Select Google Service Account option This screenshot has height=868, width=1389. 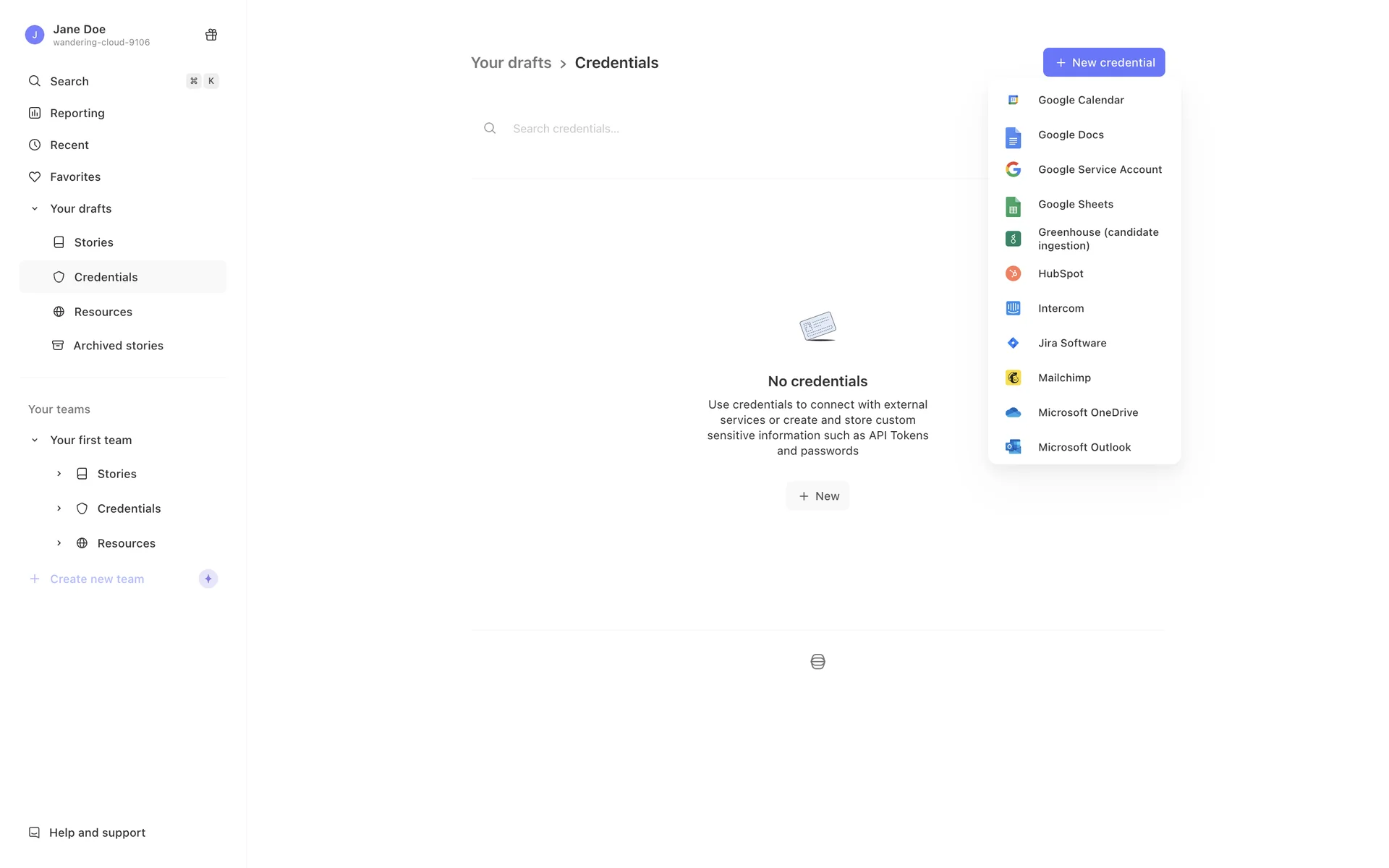[1100, 169]
